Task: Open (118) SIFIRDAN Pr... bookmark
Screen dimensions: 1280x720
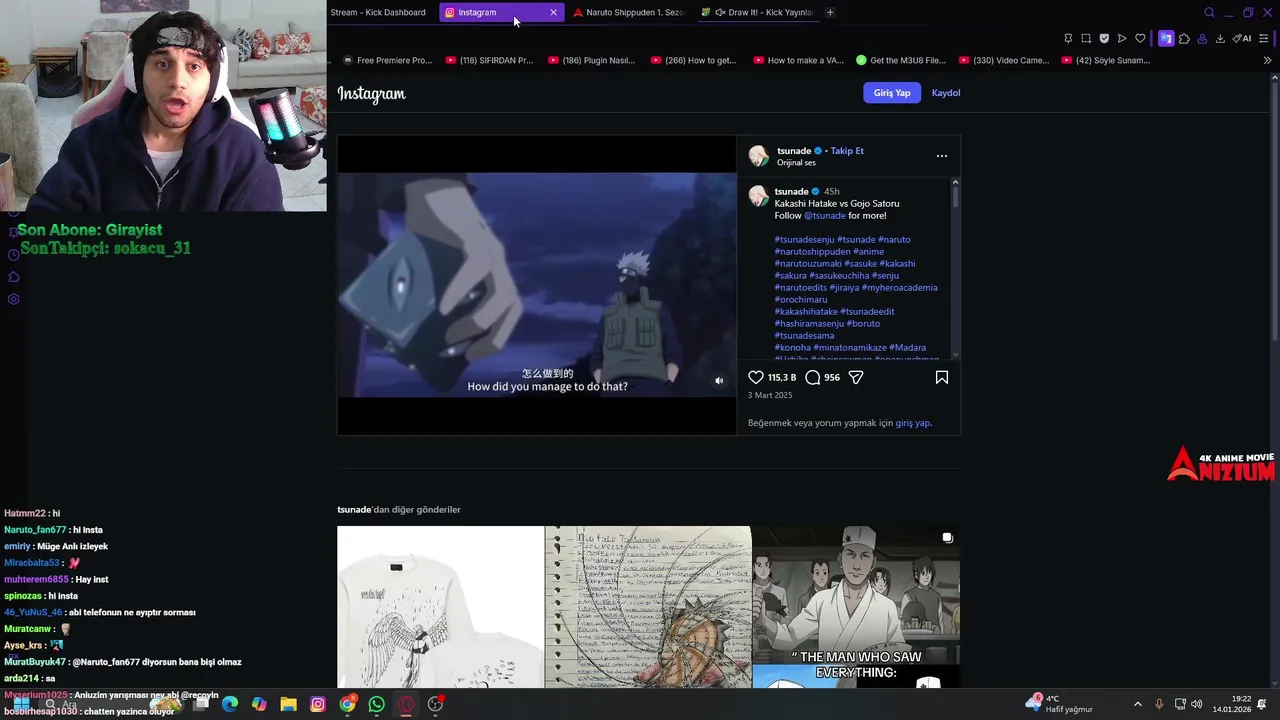Action: (489, 60)
